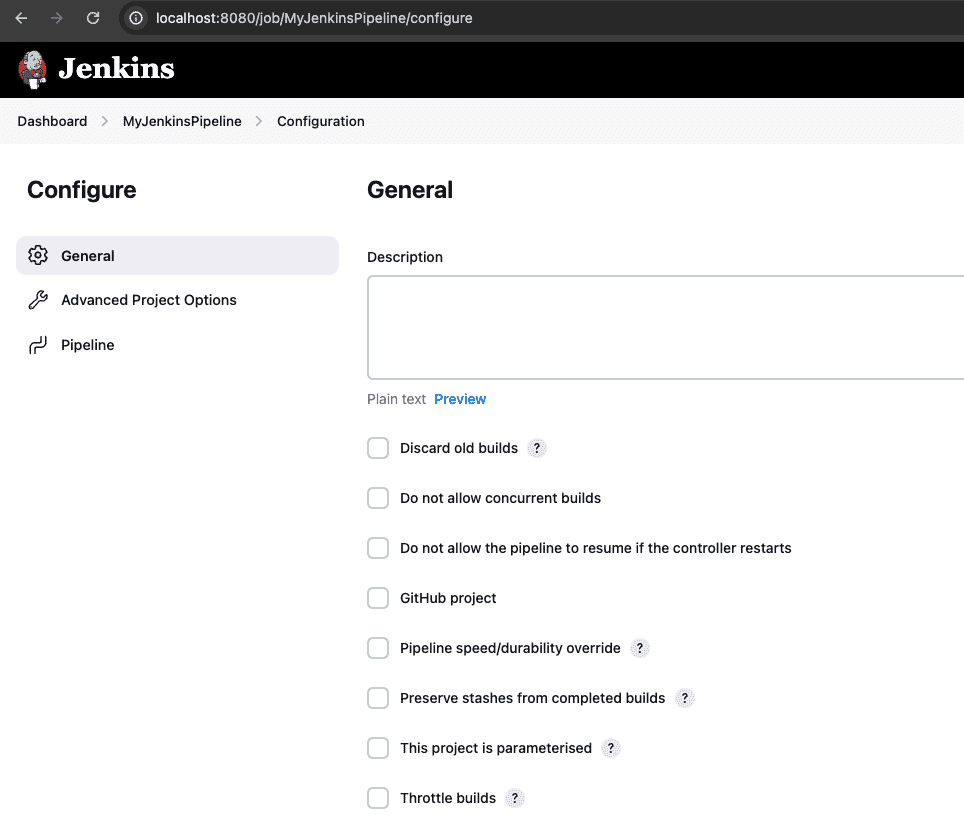The image size is (964, 833).
Task: Enable the Discard old builds checkbox
Action: [x=378, y=448]
